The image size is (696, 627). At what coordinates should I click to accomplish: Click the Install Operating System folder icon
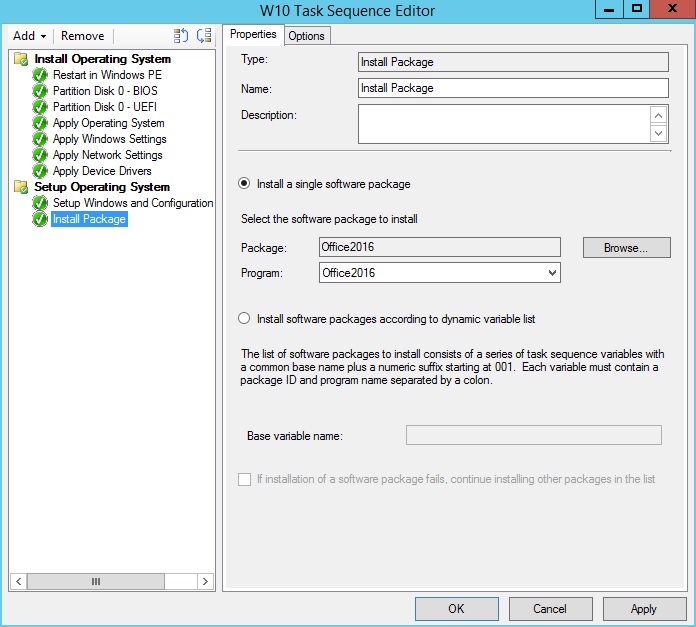pos(21,59)
